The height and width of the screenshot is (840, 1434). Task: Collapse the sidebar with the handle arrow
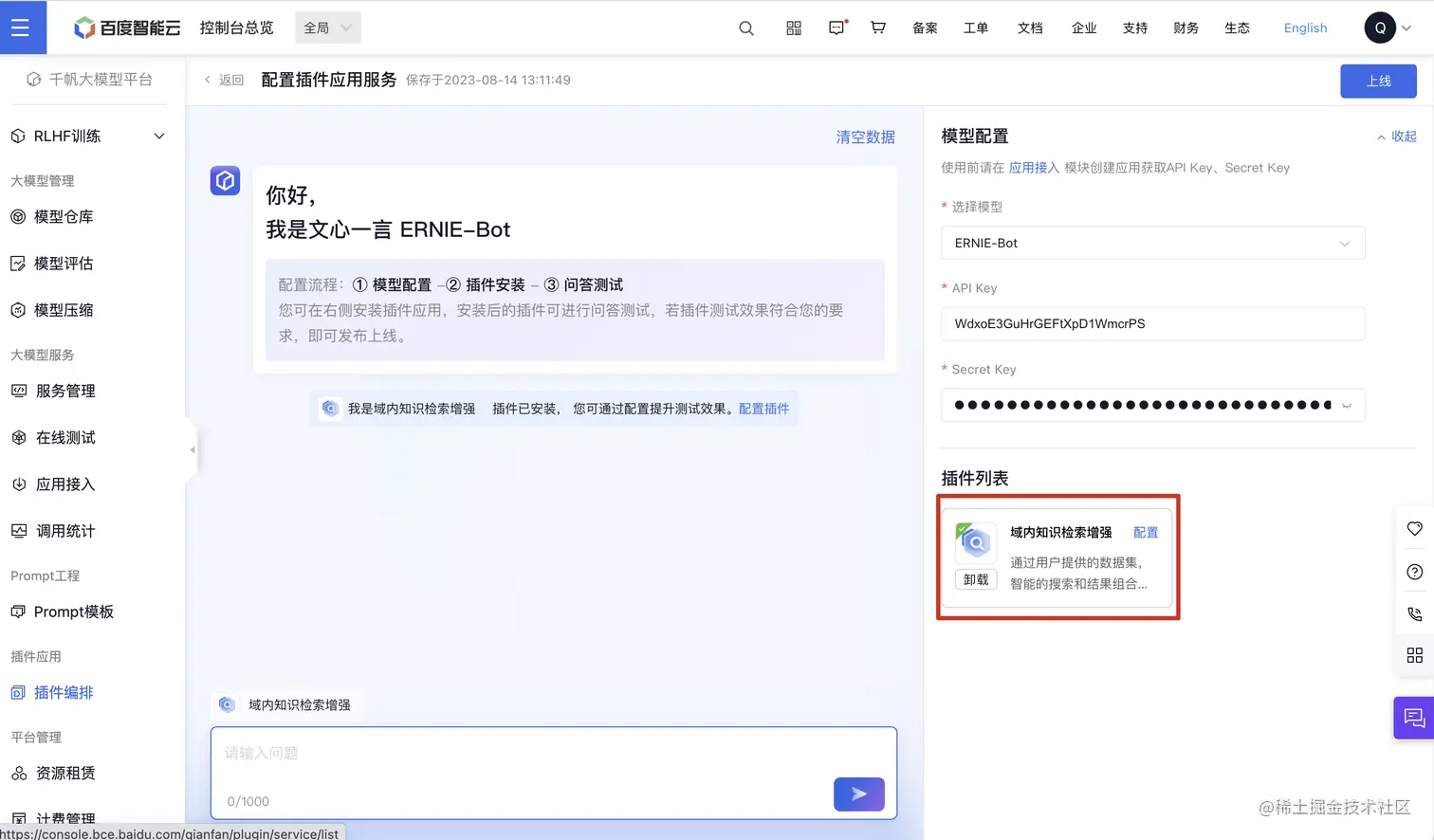click(x=192, y=449)
